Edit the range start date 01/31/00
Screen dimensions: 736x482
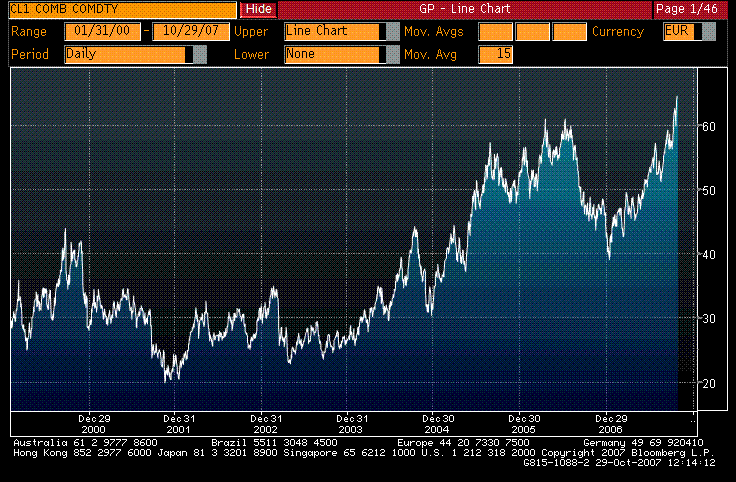pos(102,31)
